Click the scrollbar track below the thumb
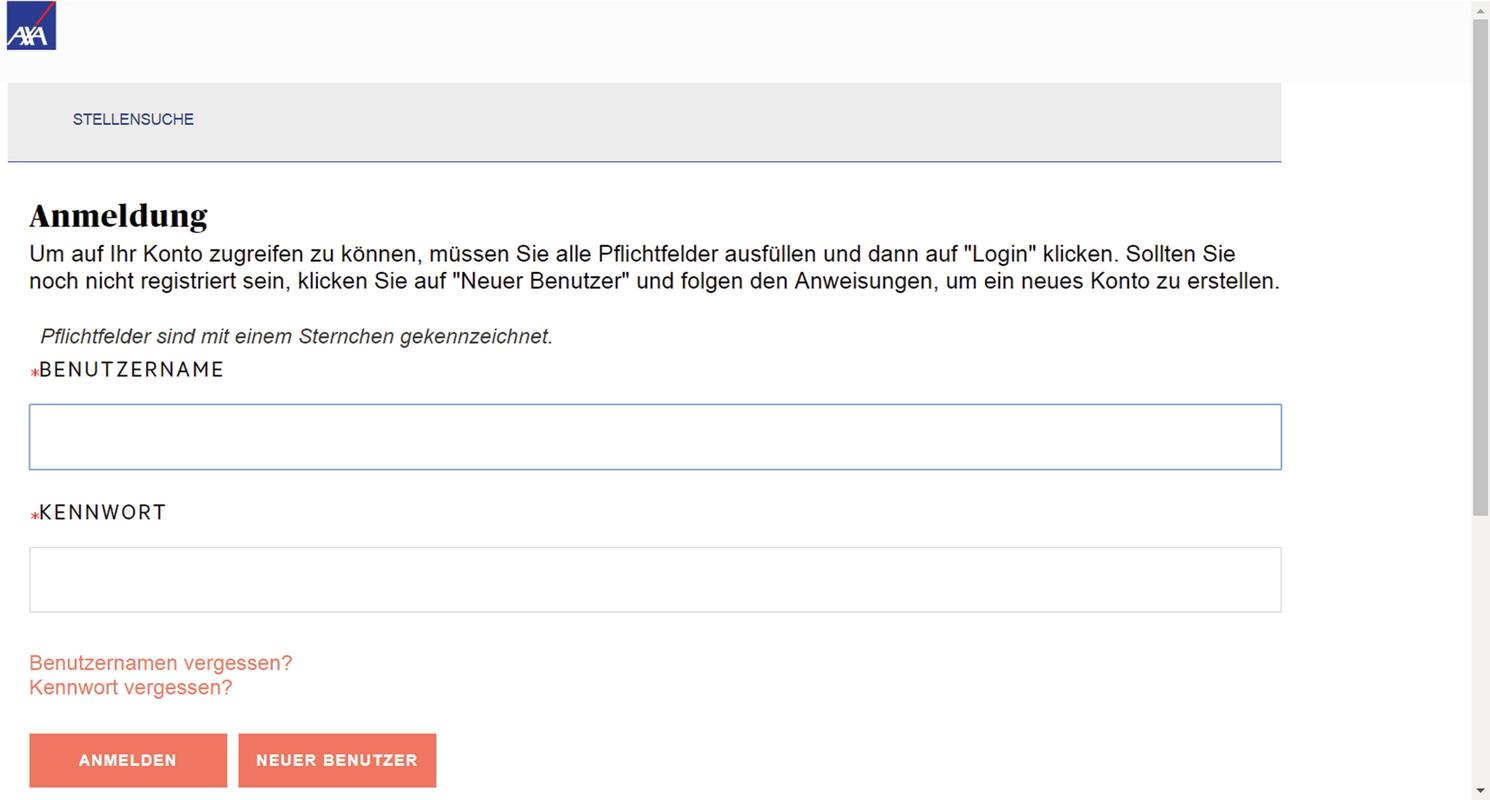 pos(1481,650)
